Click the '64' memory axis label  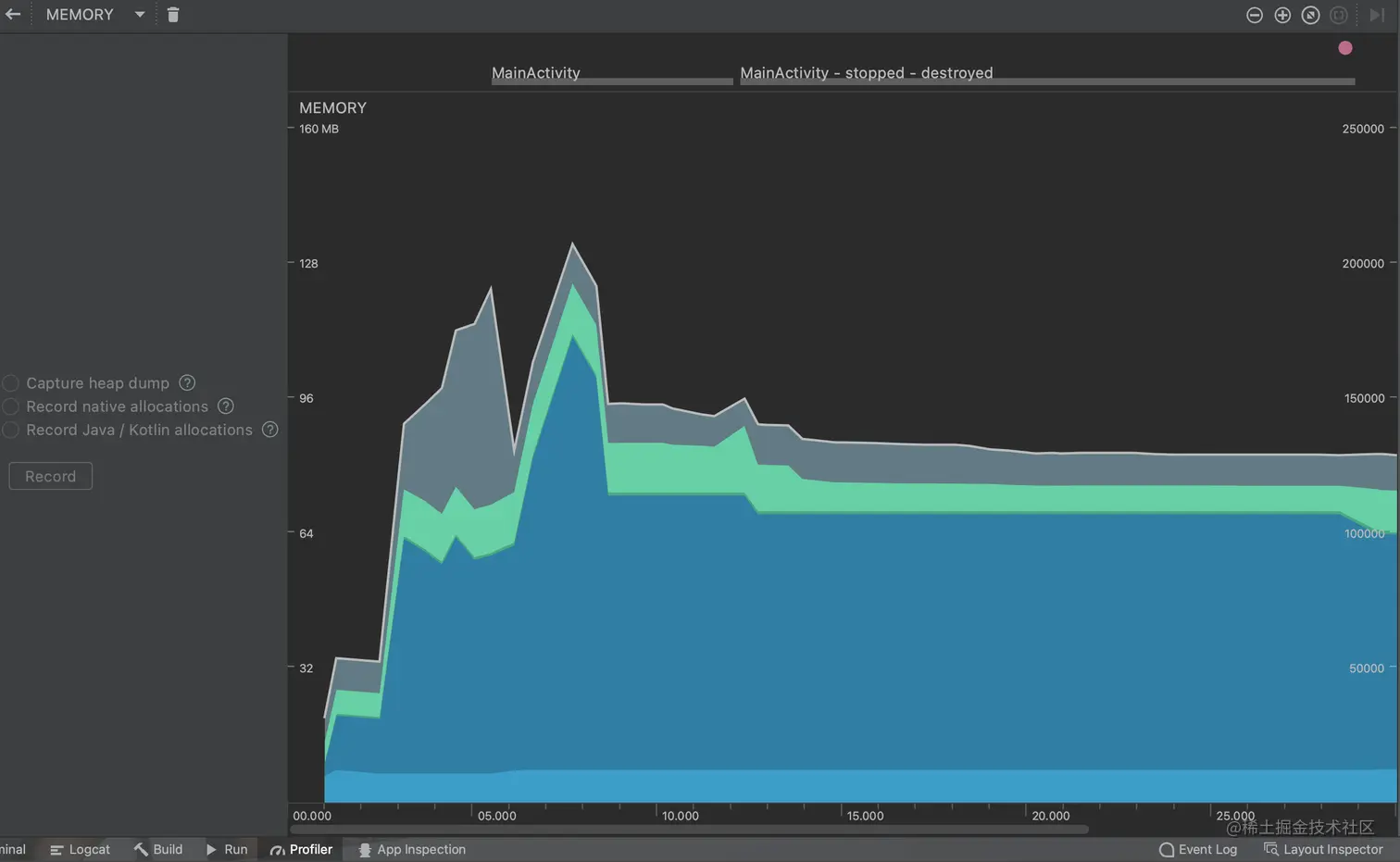(306, 533)
